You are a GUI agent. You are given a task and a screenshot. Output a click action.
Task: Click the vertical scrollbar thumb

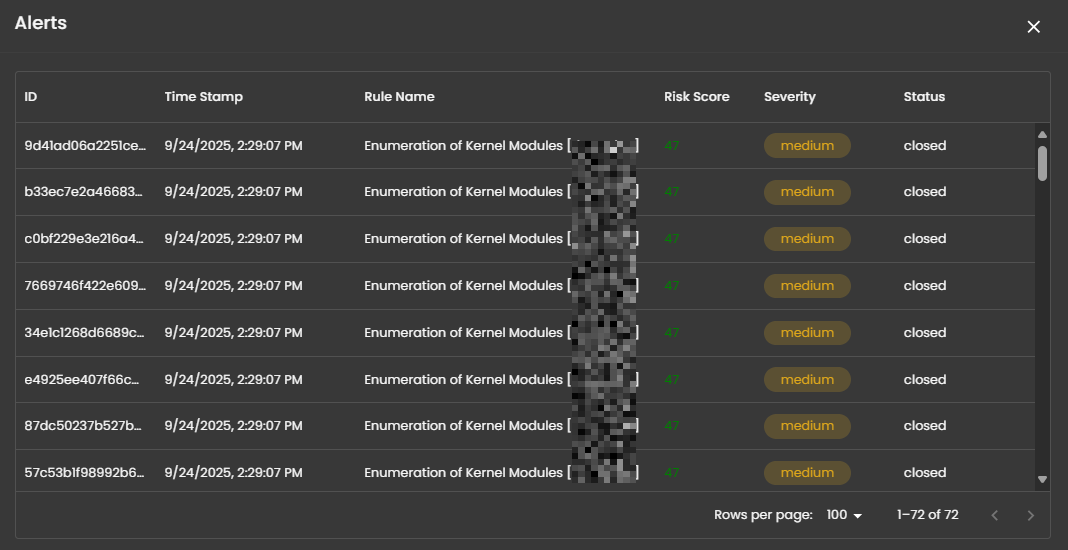[x=1042, y=163]
